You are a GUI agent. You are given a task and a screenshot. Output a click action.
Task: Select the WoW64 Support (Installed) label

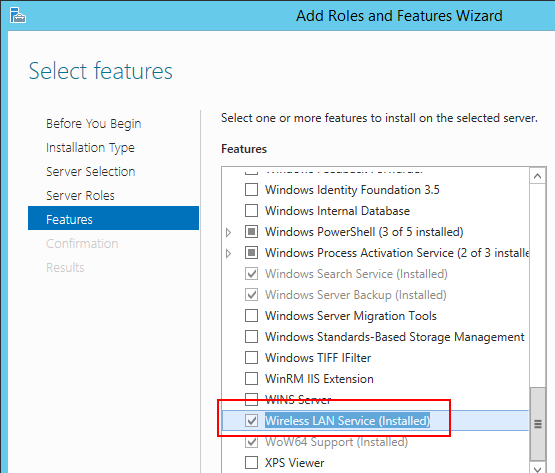[x=336, y=442]
